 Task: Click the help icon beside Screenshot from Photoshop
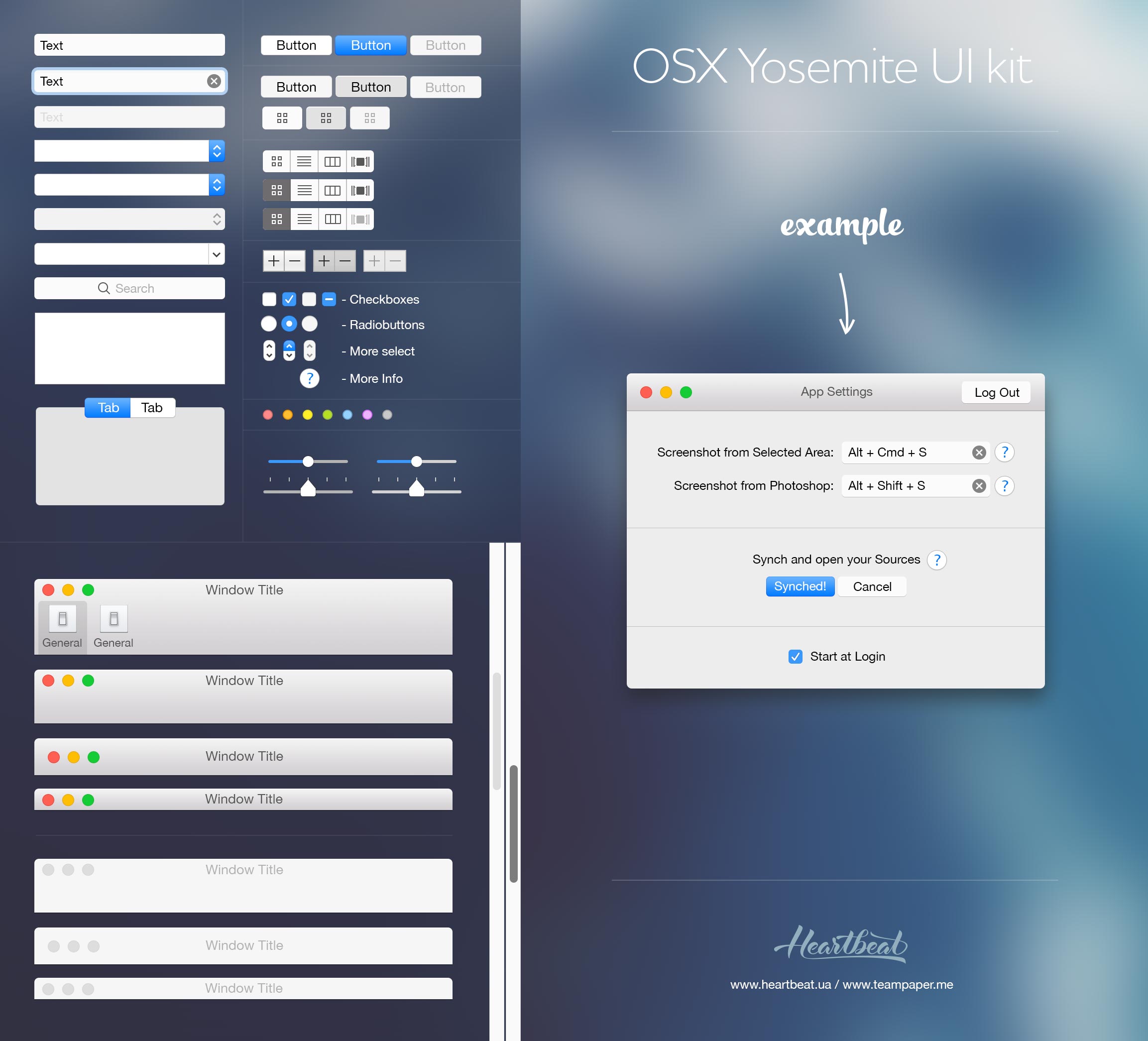pos(1005,486)
